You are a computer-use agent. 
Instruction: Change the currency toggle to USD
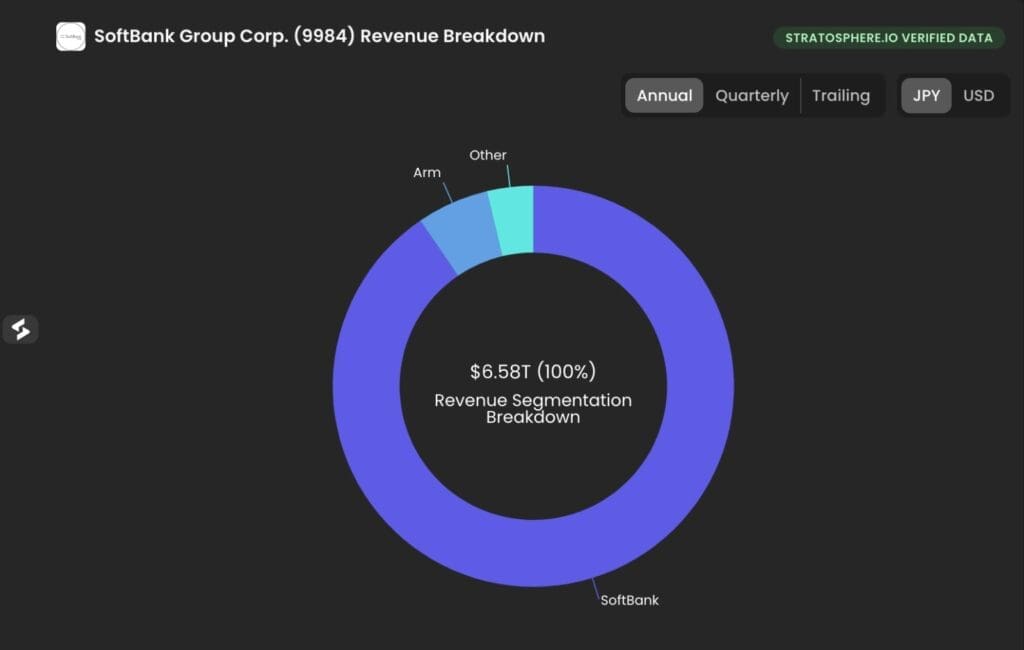978,95
